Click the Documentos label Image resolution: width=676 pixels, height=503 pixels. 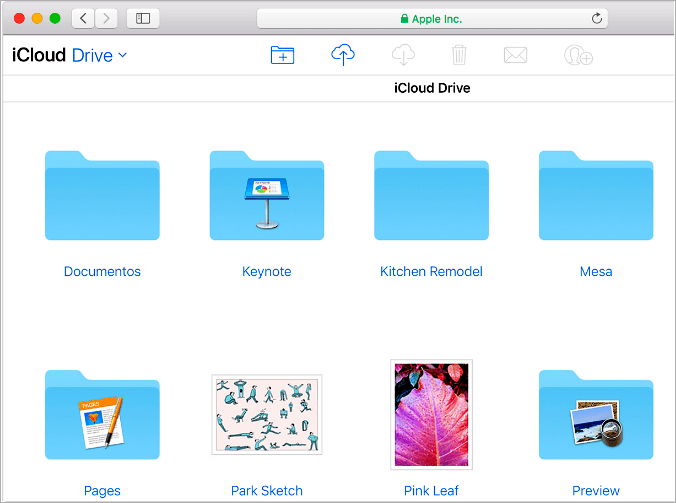[x=102, y=272]
